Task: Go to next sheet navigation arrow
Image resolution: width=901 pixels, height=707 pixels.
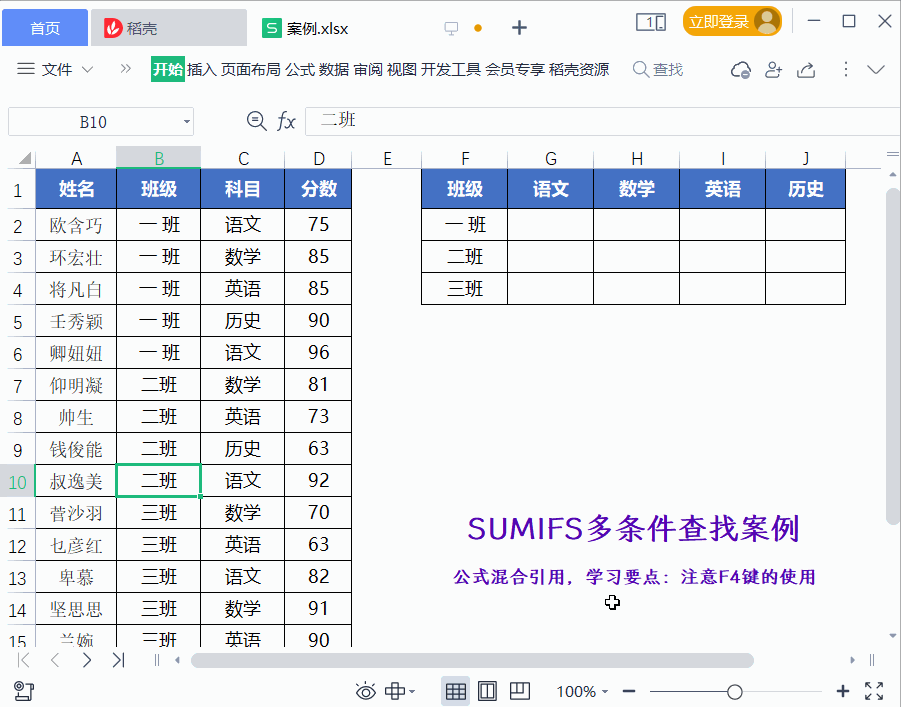Action: (87, 660)
